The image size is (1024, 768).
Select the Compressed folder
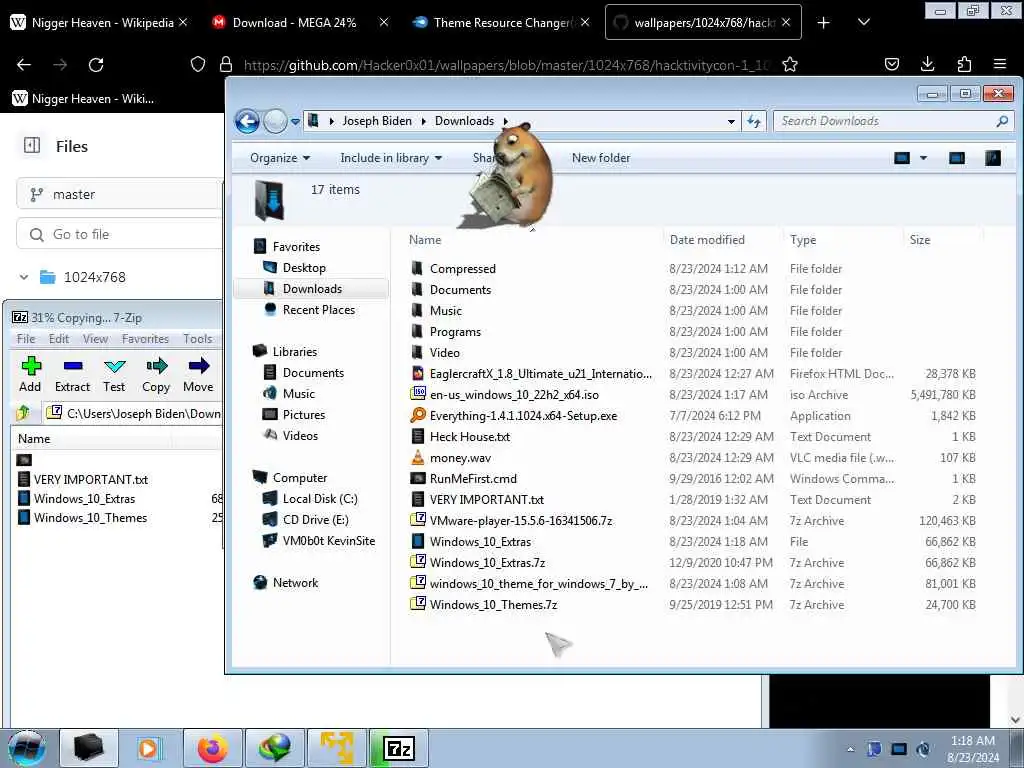click(x=462, y=268)
